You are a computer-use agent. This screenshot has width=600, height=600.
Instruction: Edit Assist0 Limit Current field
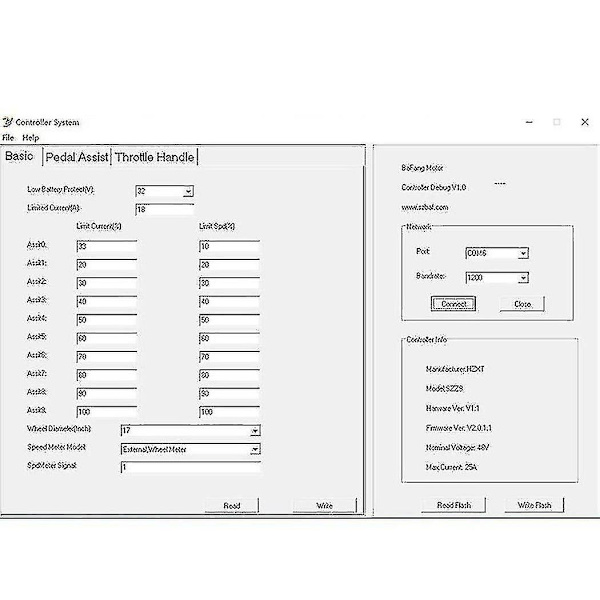[107, 246]
